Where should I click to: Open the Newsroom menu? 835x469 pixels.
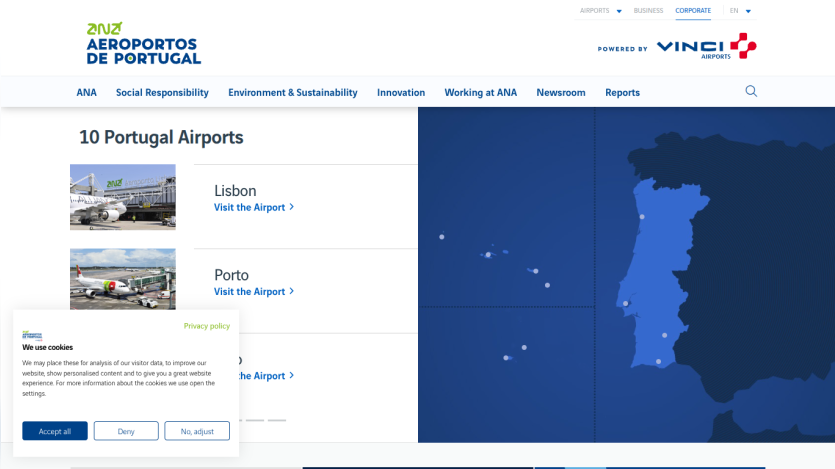click(561, 93)
